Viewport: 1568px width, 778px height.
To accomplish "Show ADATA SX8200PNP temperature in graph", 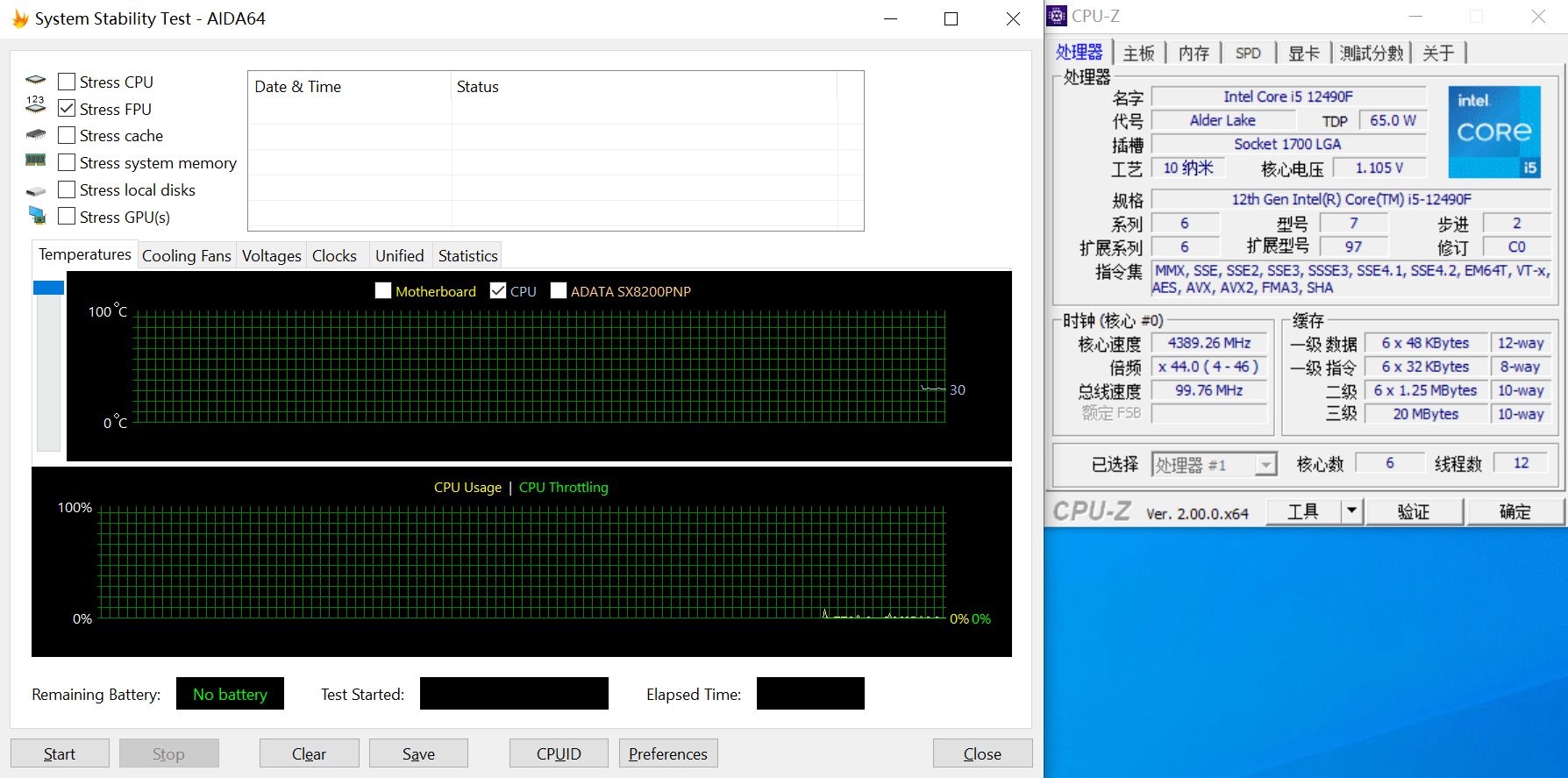I will click(559, 290).
